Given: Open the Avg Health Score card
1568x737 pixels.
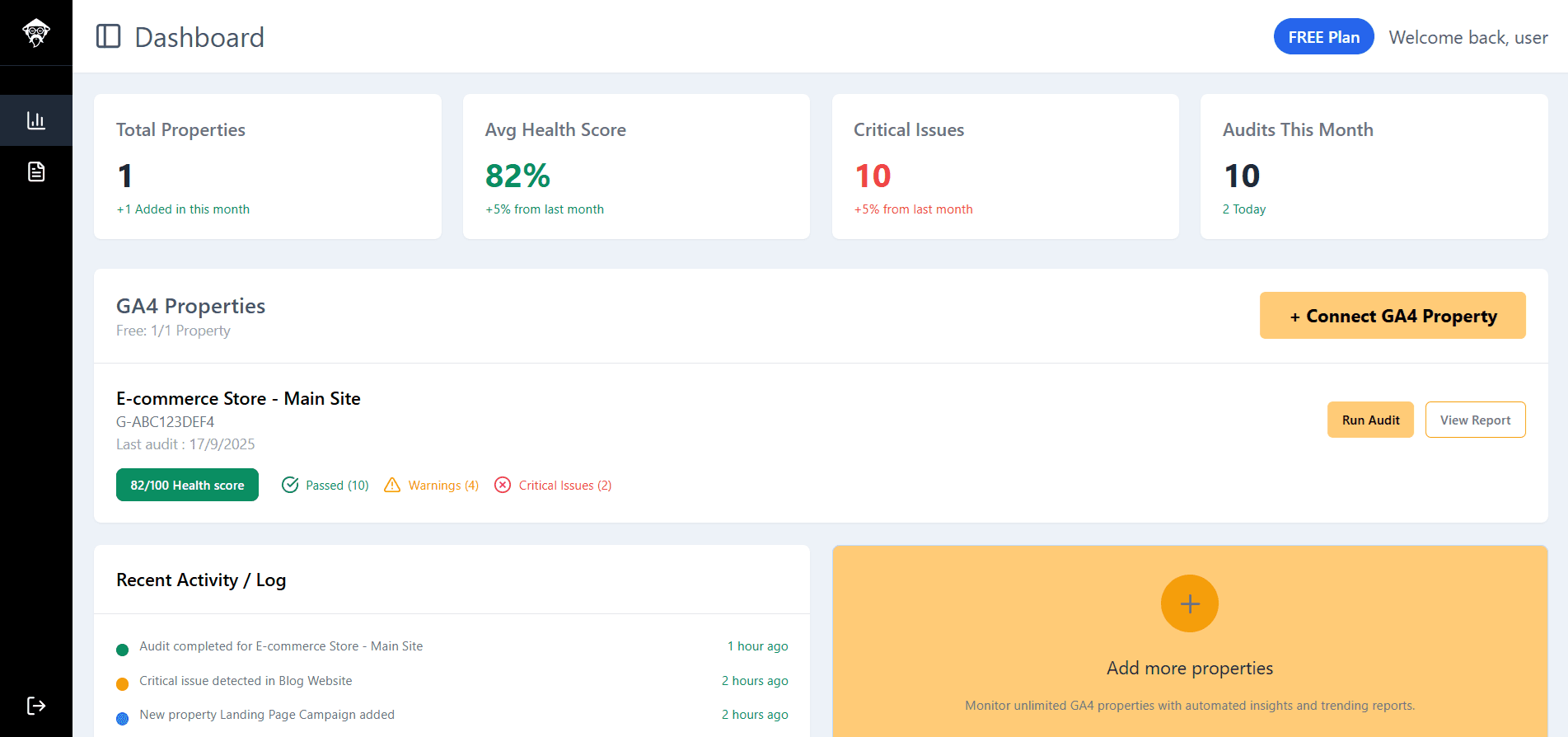Looking at the screenshot, I should (636, 167).
